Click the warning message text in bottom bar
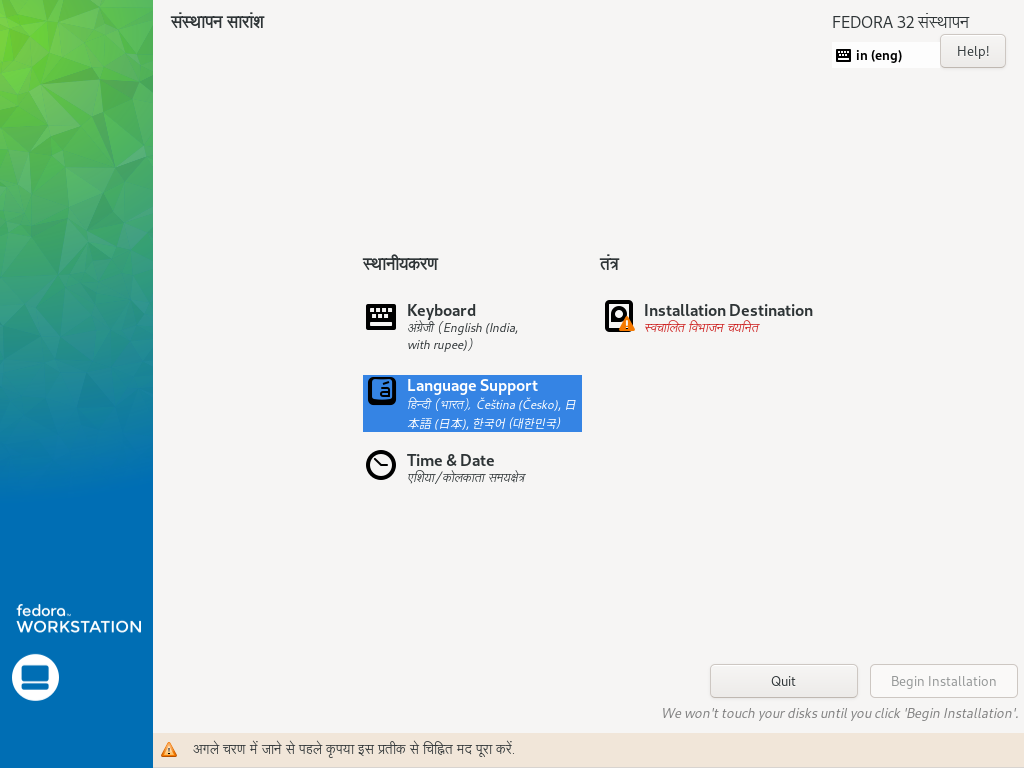 pos(354,749)
